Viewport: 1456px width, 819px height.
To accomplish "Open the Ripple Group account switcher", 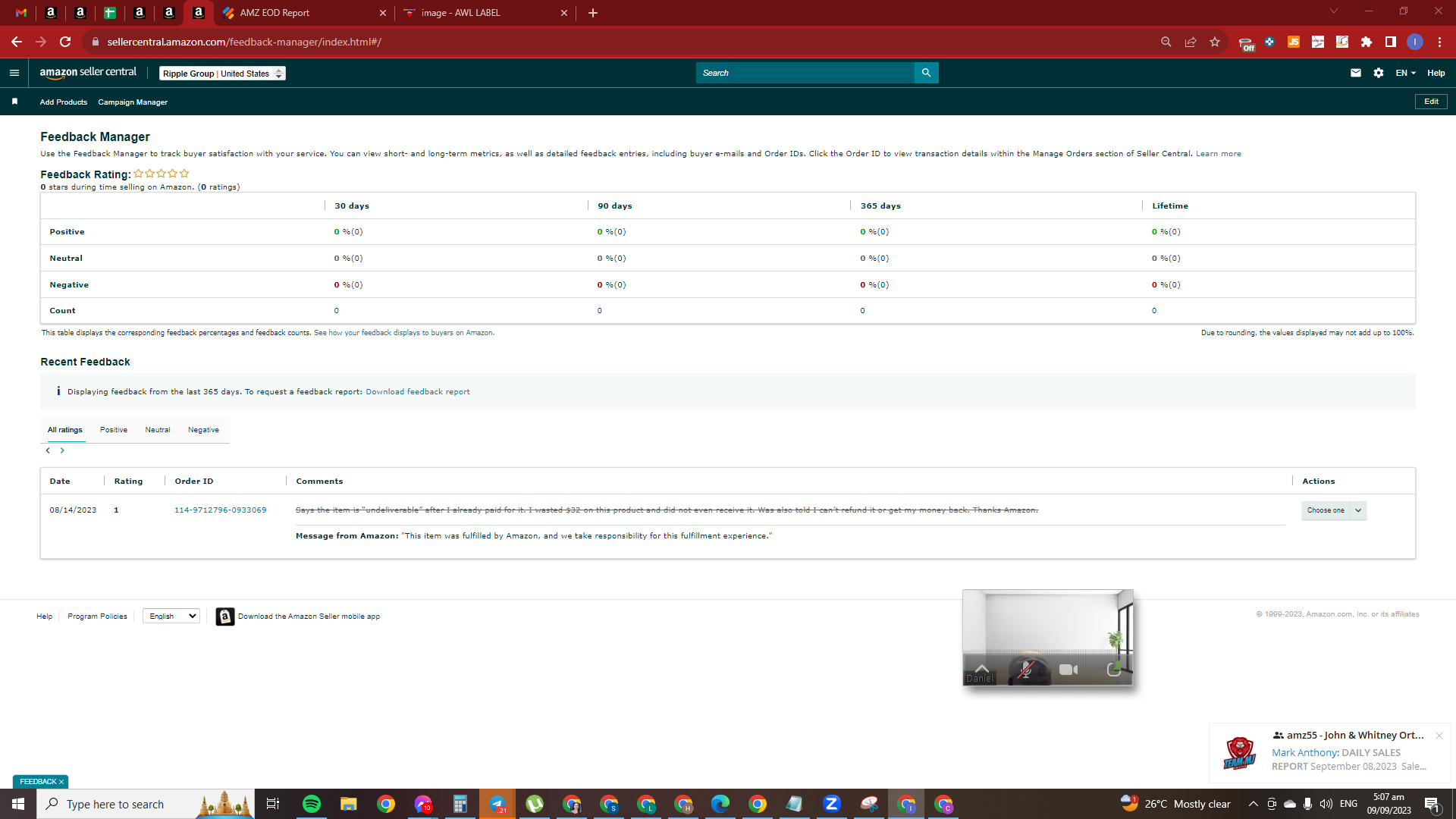I will pyautogui.click(x=222, y=74).
